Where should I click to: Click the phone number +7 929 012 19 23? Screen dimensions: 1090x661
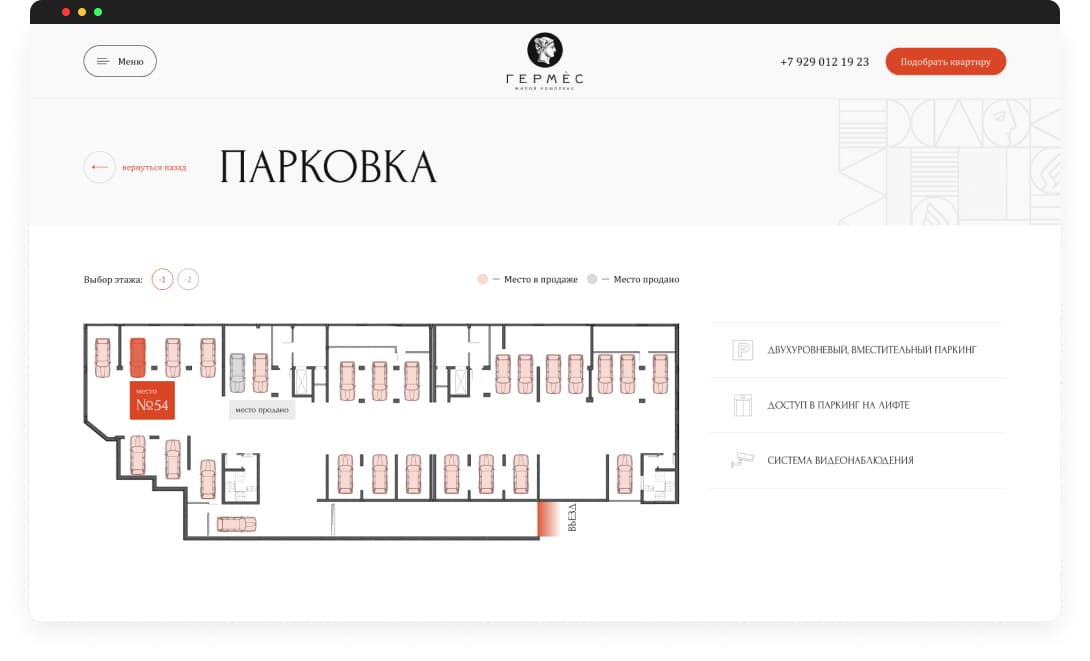coord(824,62)
